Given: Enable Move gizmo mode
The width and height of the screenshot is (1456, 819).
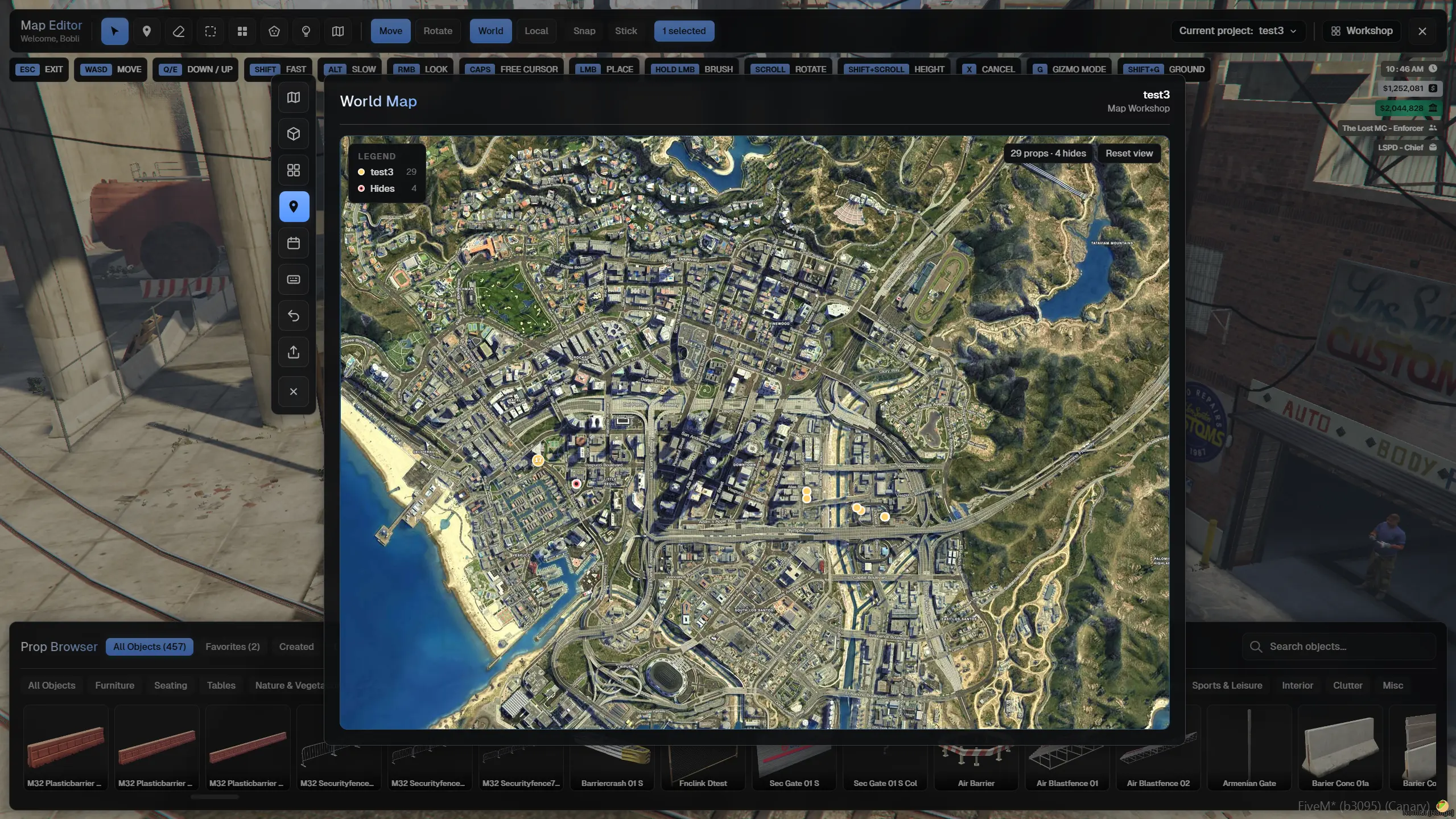Looking at the screenshot, I should point(390,31).
